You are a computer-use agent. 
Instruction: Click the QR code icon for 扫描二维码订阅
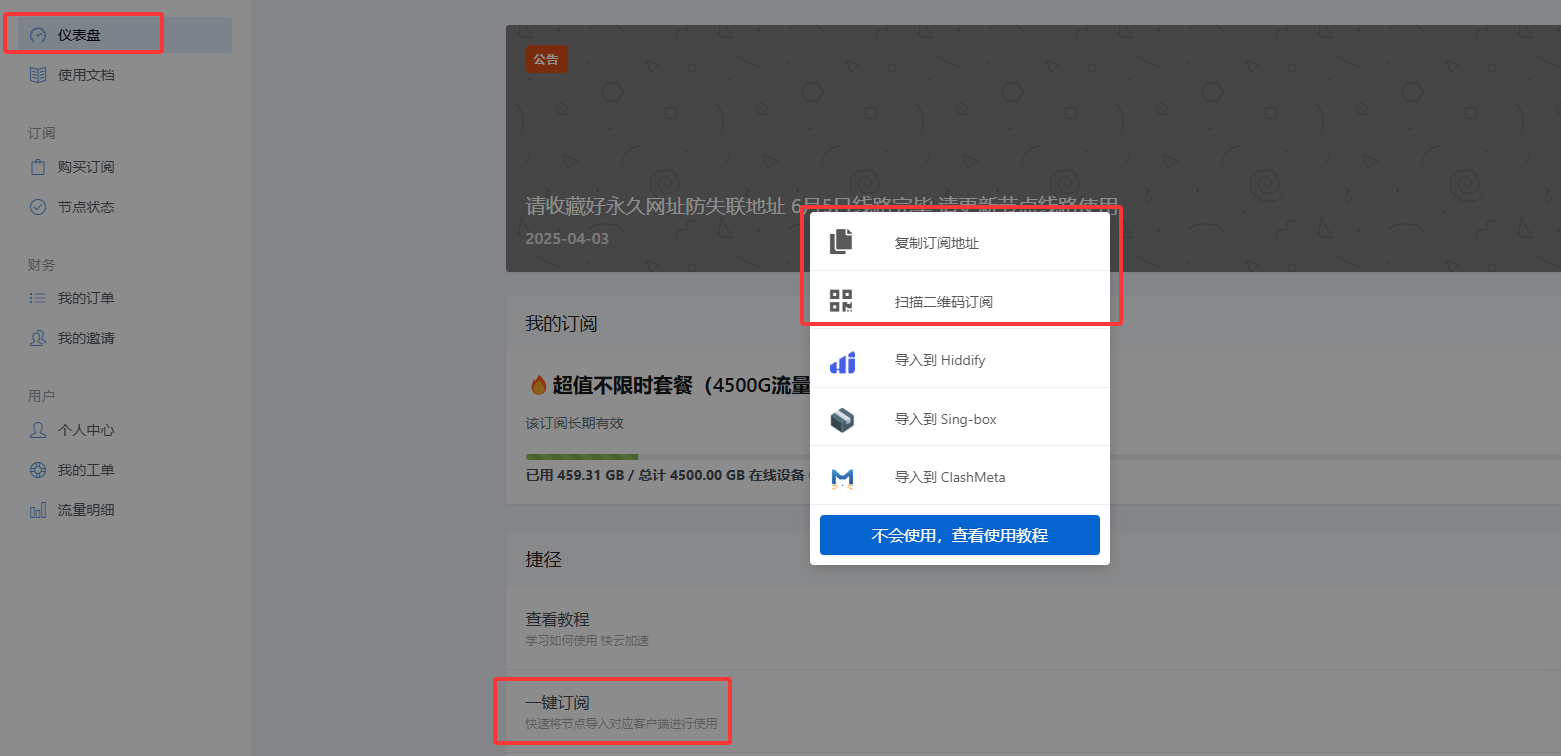click(x=842, y=301)
